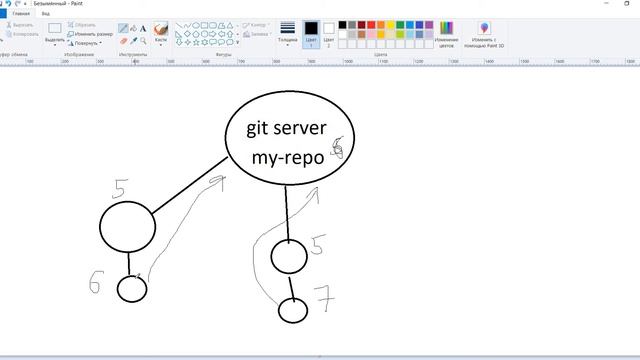Expand the full shapes gallery list

(238, 42)
